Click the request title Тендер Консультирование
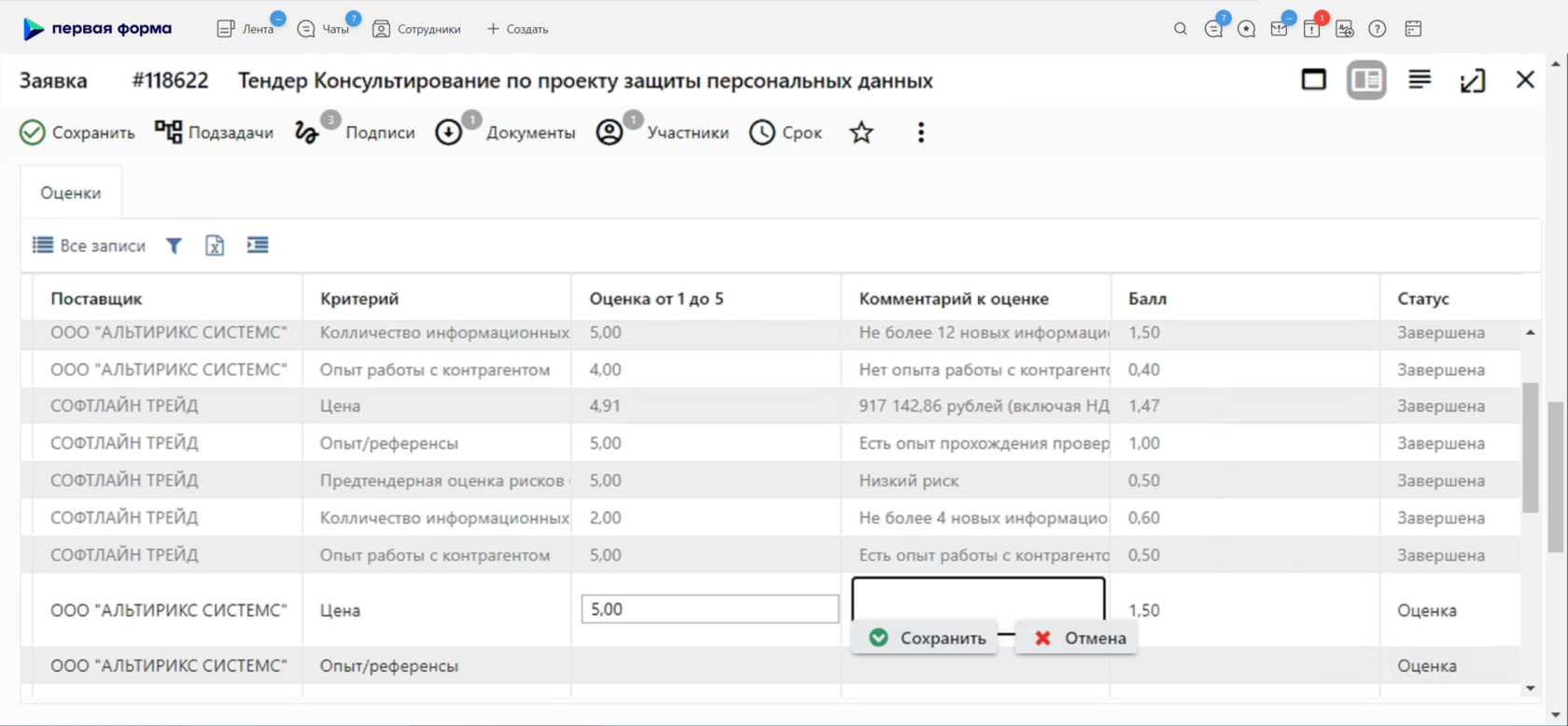Viewport: 1568px width, 726px height. click(585, 80)
